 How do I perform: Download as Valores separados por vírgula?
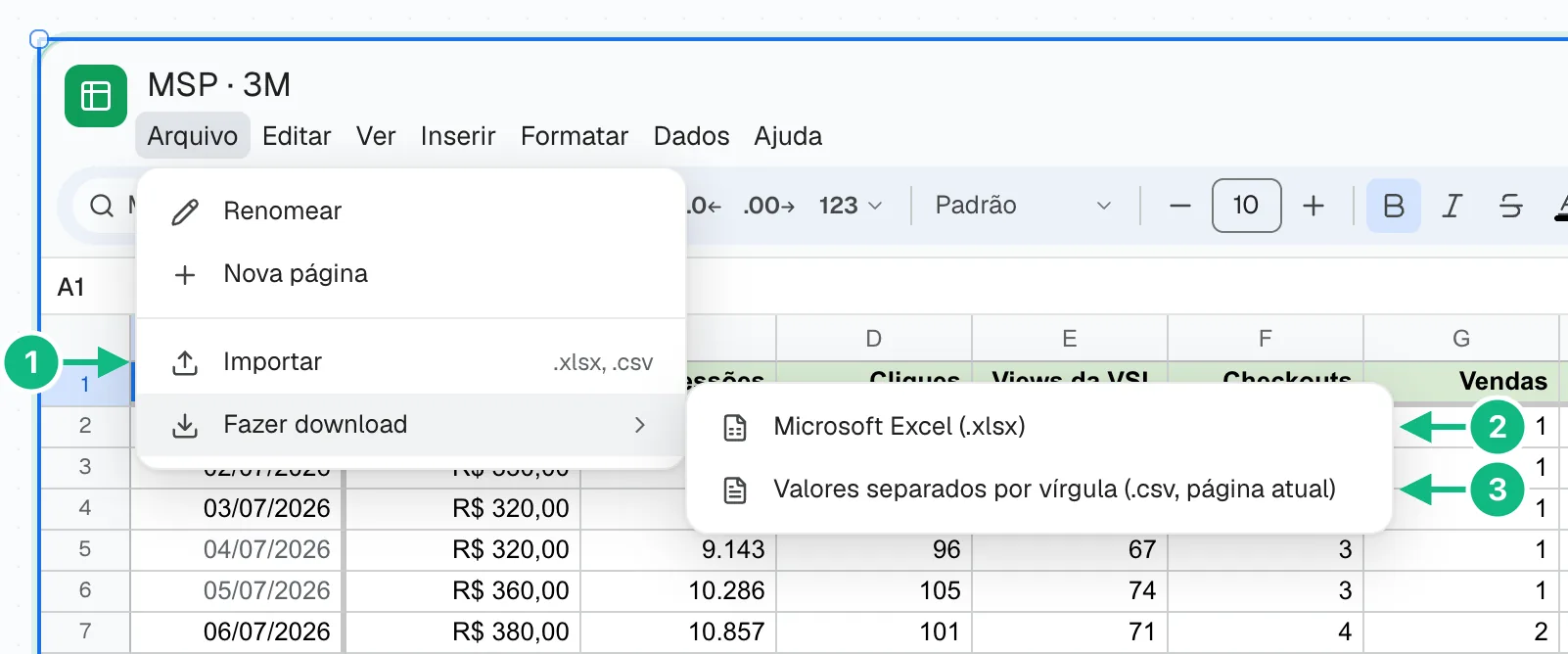(1039, 490)
